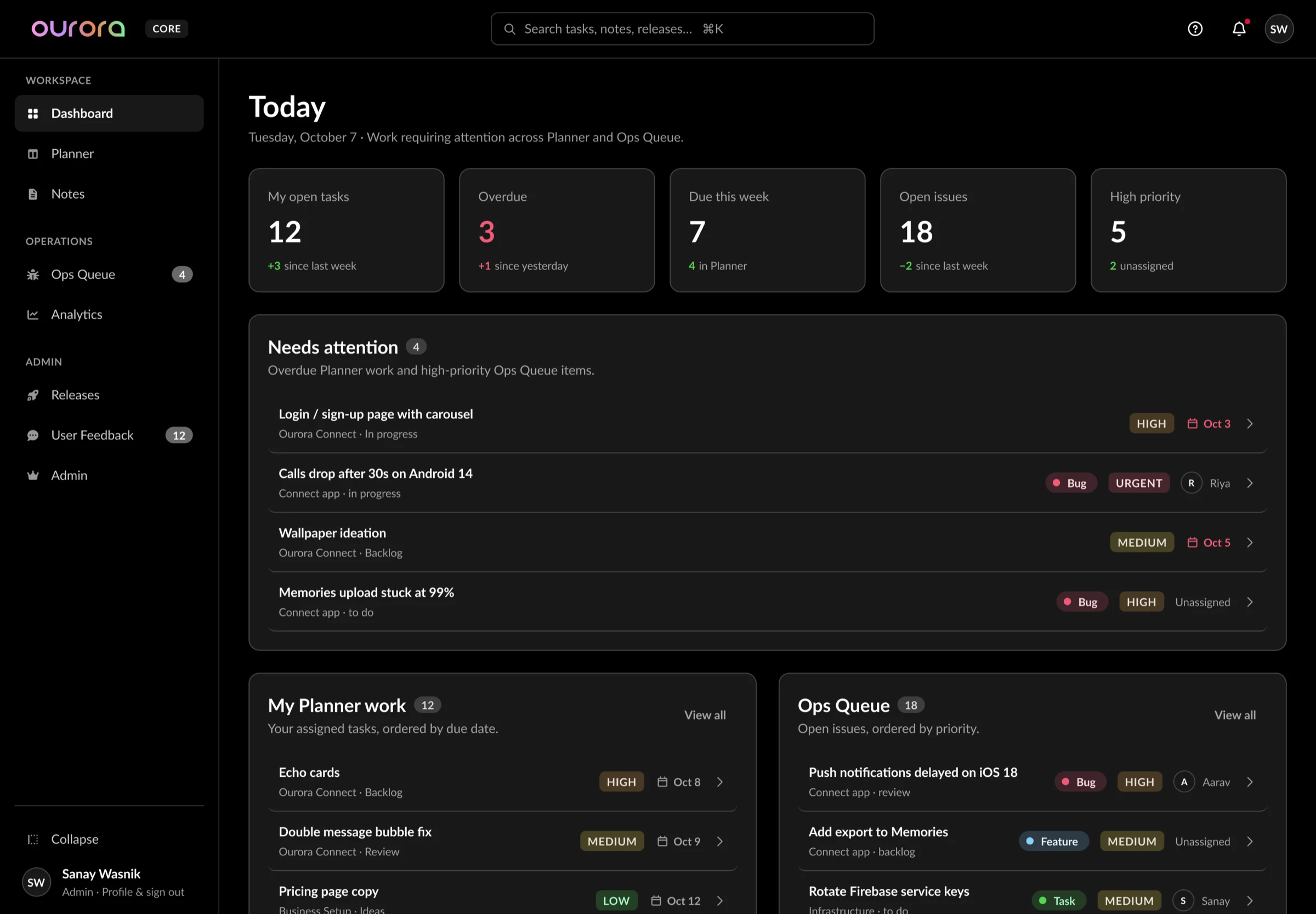Screen dimensions: 1316x914
Task: Click the CORE badge
Action: tap(167, 29)
